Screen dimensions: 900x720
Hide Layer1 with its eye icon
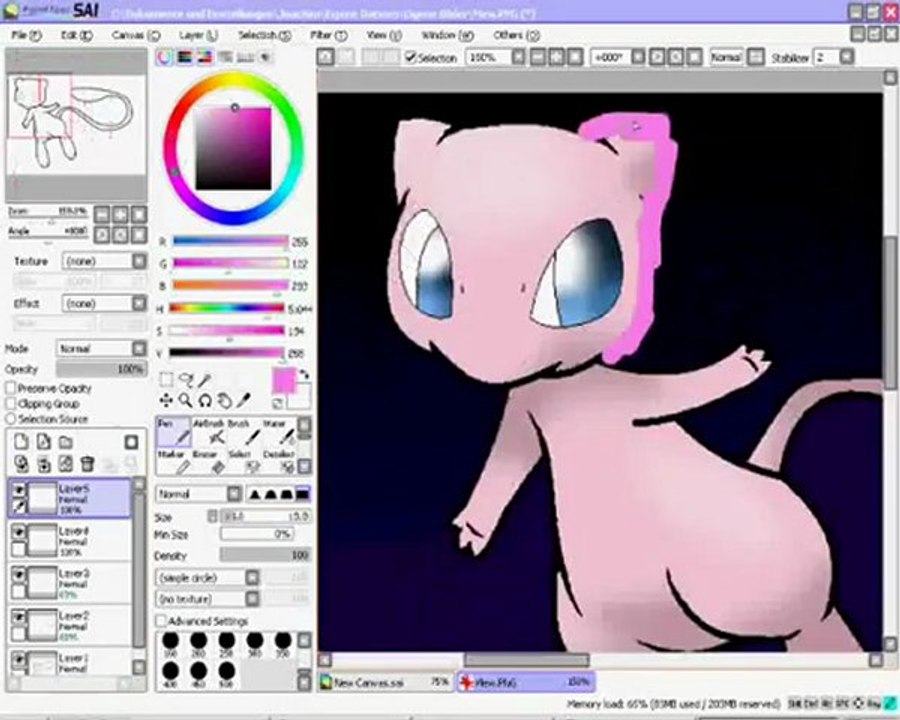click(19, 659)
